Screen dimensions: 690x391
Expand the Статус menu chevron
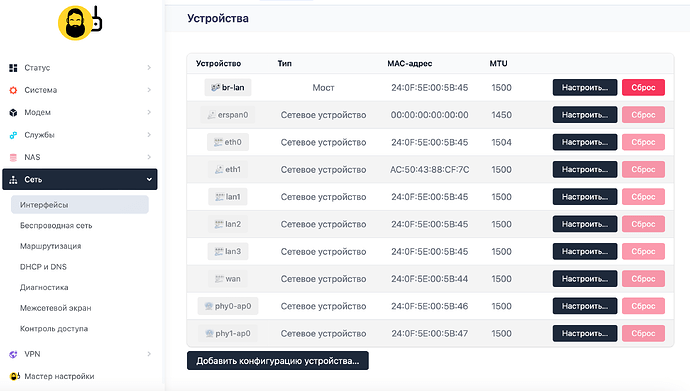coord(149,68)
